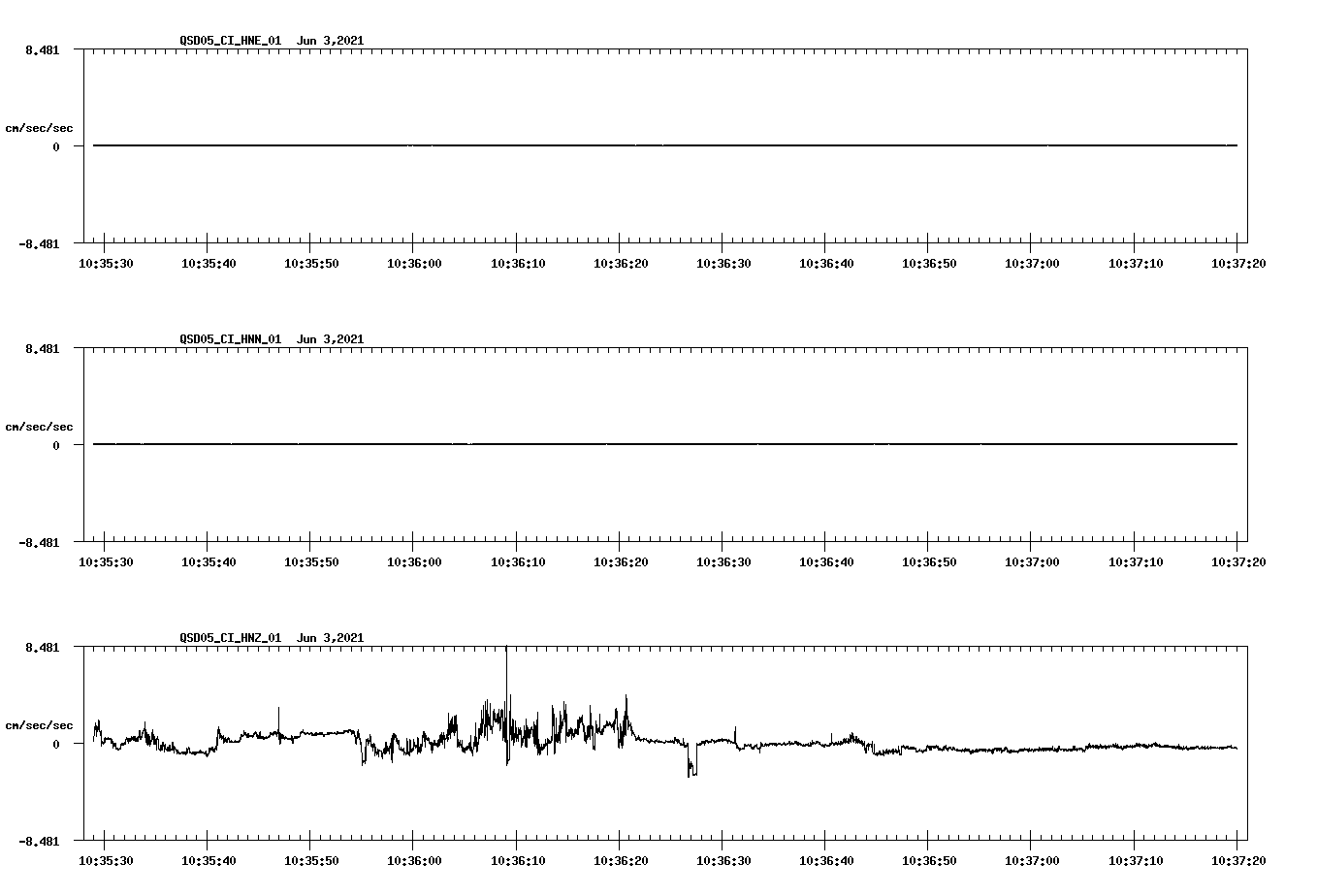The width and height of the screenshot is (1317, 896).
Task: Click the 8.481 upper limit on HNZ chart
Action: point(42,647)
